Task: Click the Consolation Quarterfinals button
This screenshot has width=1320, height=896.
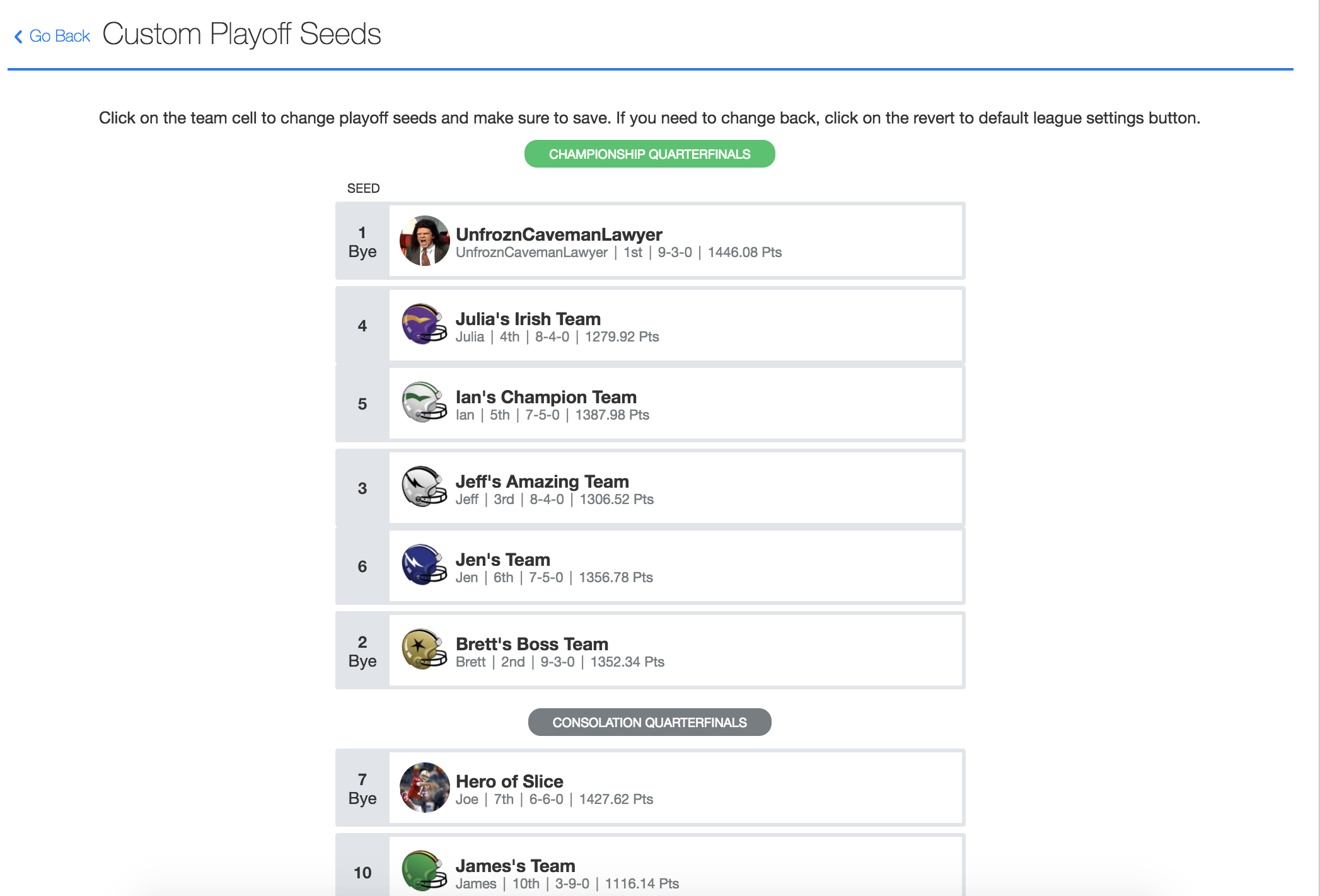Action: click(649, 722)
